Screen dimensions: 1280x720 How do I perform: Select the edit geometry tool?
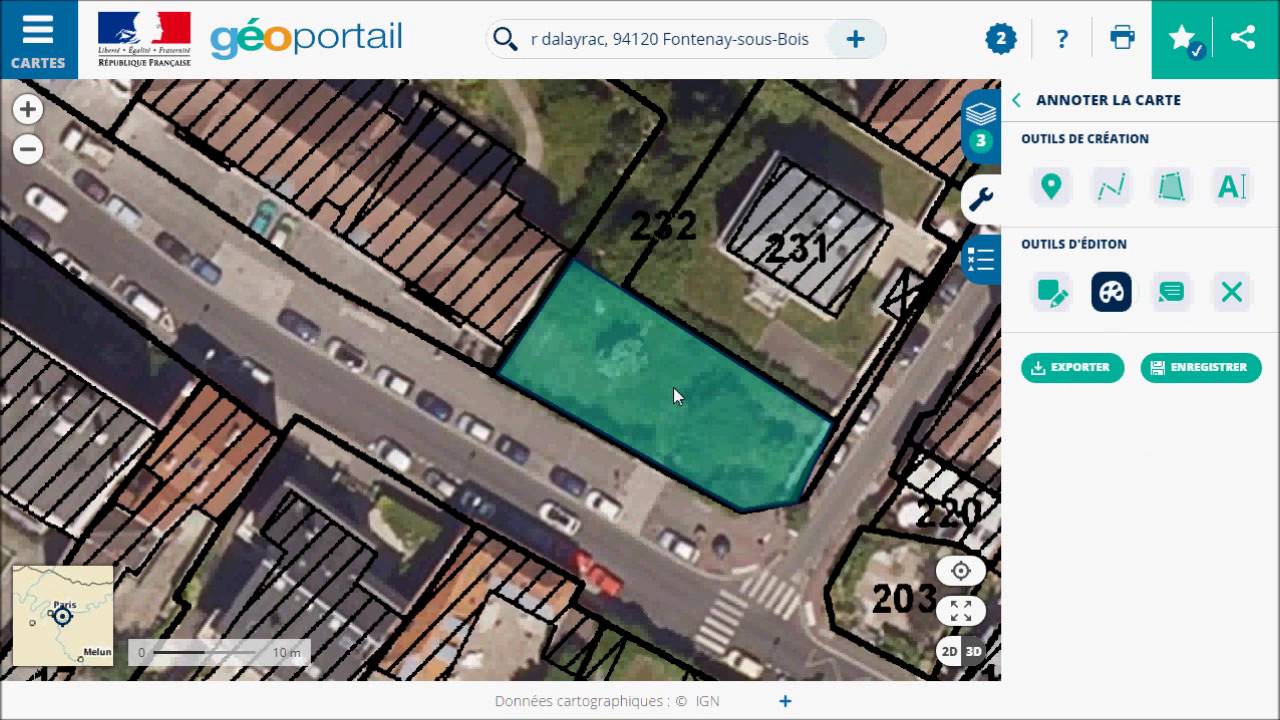1051,292
